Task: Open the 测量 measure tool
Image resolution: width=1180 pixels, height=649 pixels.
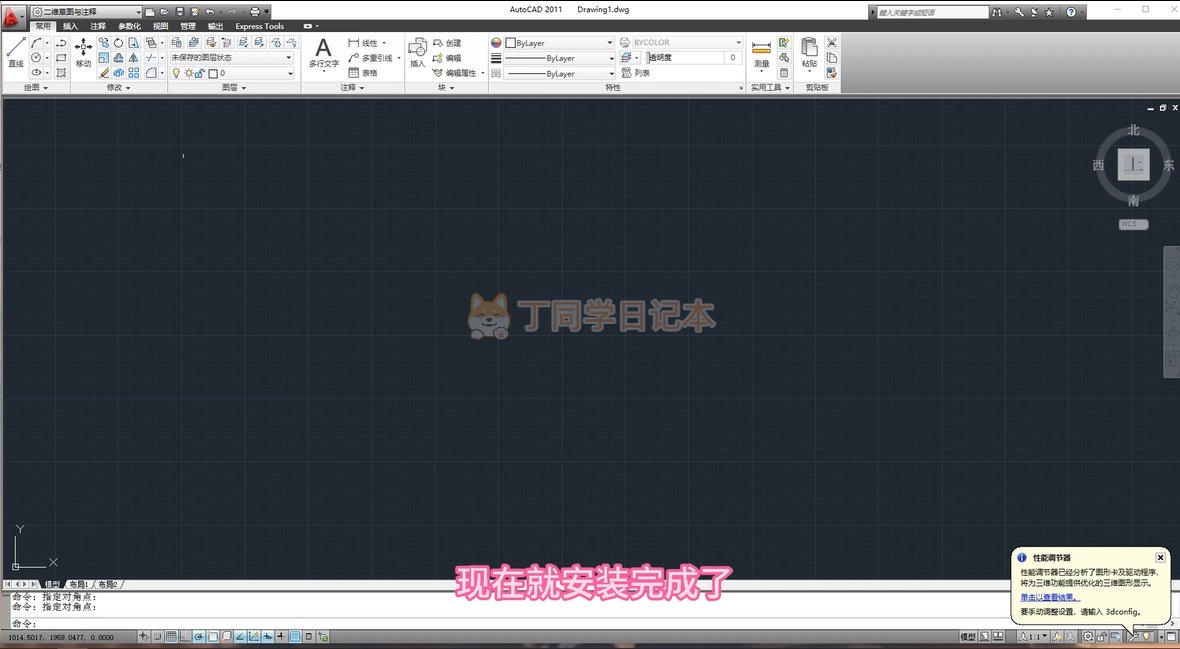Action: pyautogui.click(x=762, y=54)
